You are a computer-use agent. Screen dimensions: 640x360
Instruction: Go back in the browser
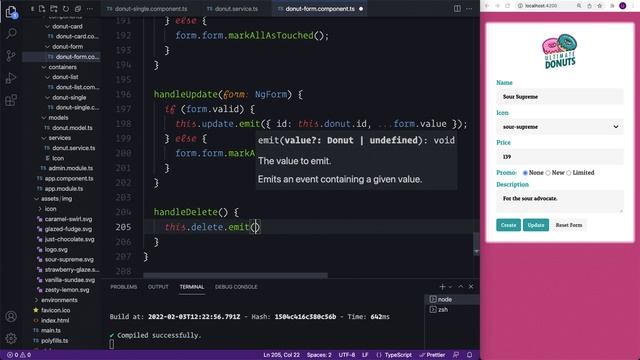[487, 6]
